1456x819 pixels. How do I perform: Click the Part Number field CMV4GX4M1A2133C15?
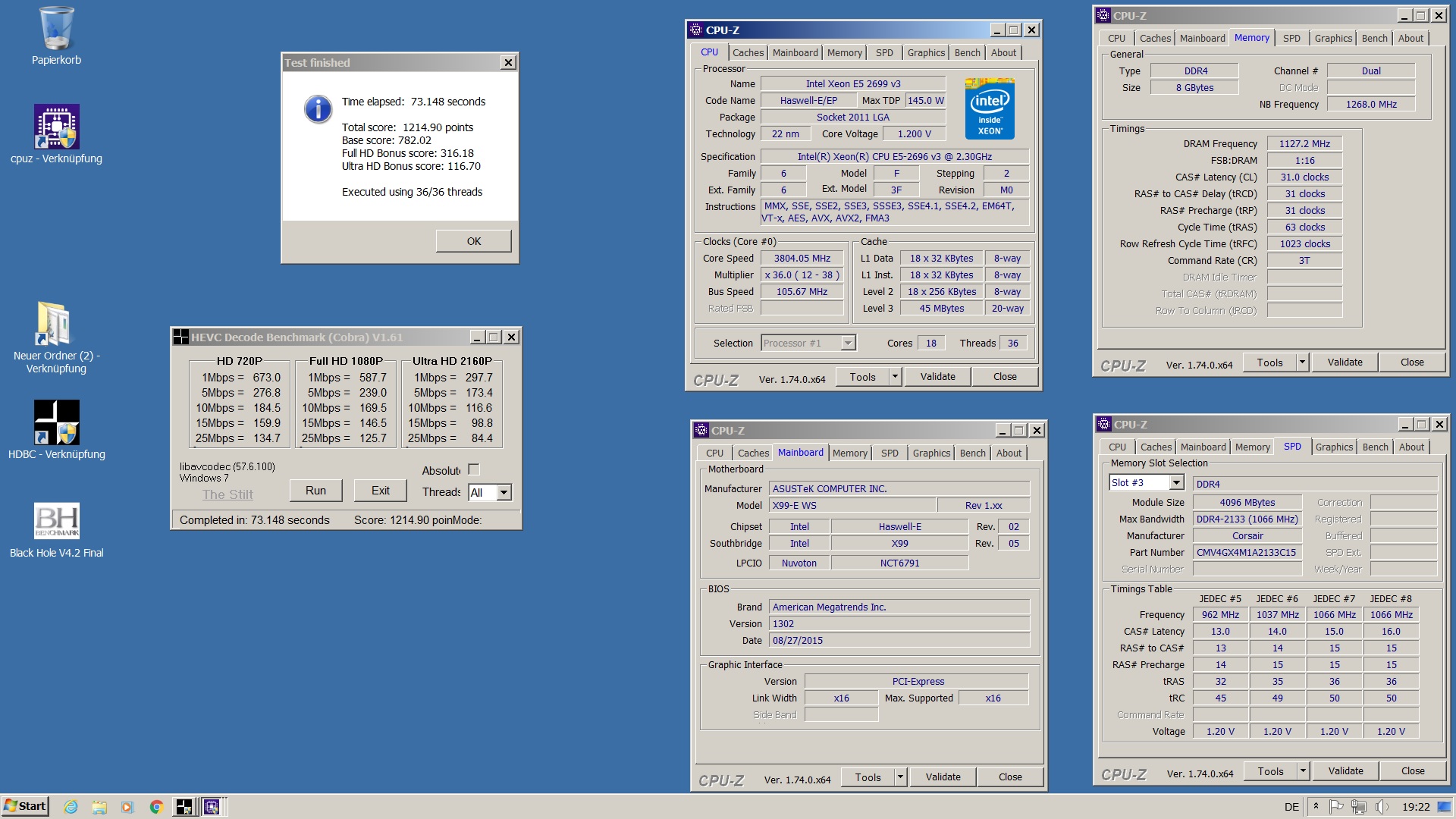pyautogui.click(x=1247, y=552)
